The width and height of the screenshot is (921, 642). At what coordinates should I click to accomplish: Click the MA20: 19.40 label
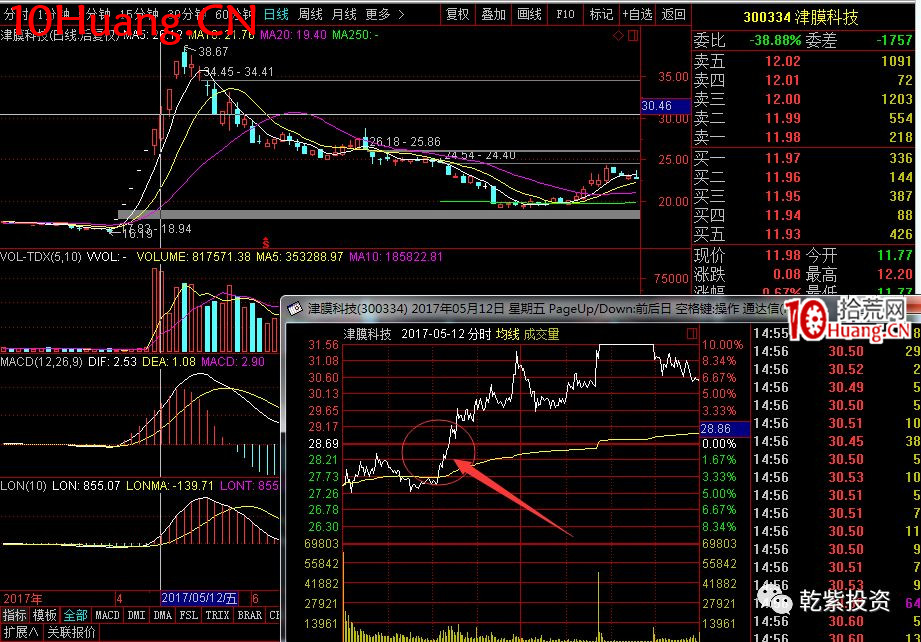click(293, 35)
